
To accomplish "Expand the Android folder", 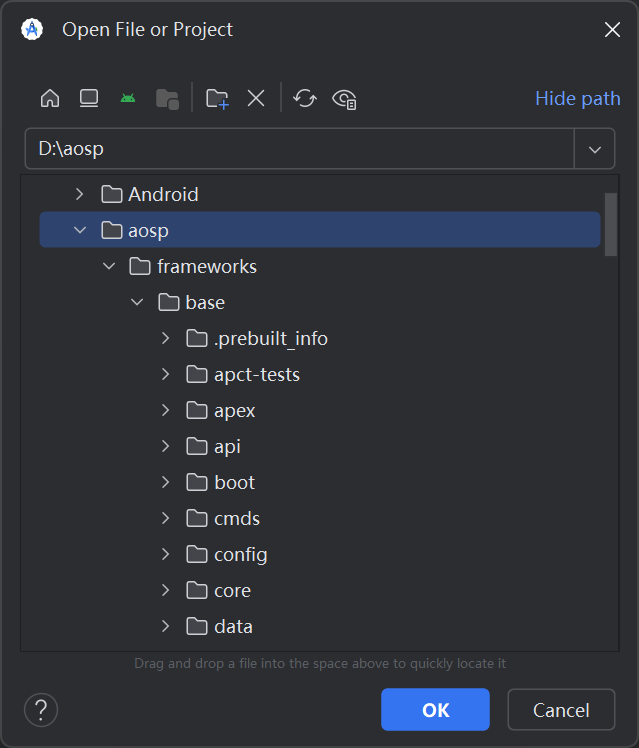I will coord(80,194).
